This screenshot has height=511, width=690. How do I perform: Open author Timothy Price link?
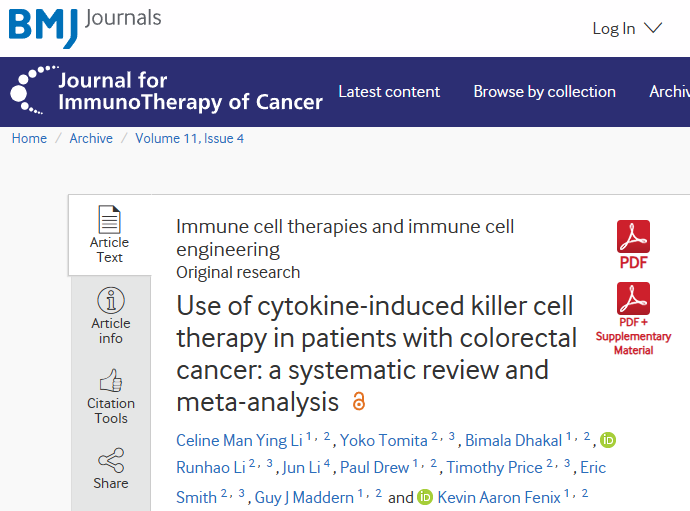(494, 467)
